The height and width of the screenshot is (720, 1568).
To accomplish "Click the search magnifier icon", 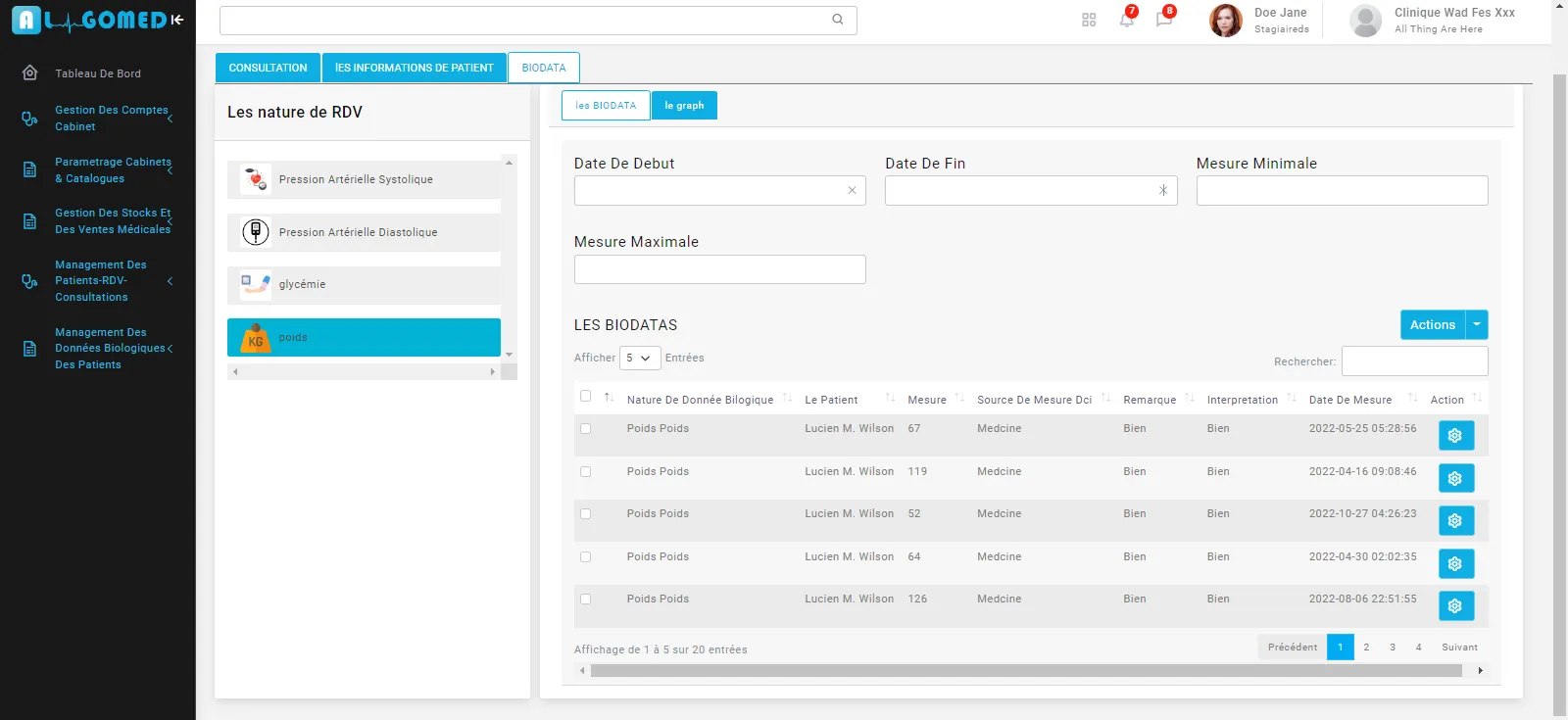I will click(838, 20).
